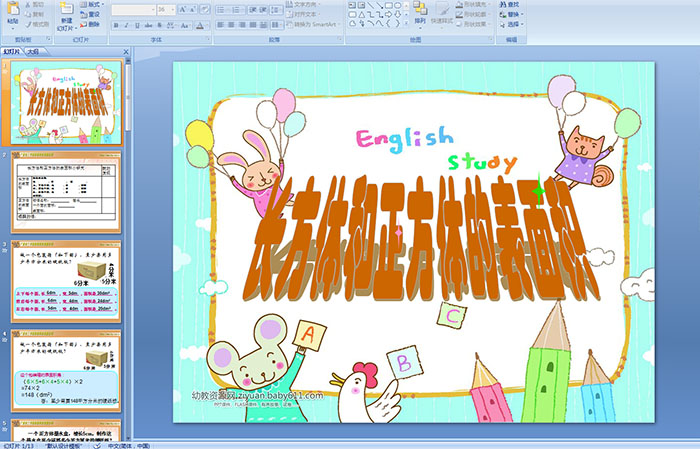This screenshot has width=700, height=449.
Task: Click the Copy (复制) icon
Action: click(28, 14)
